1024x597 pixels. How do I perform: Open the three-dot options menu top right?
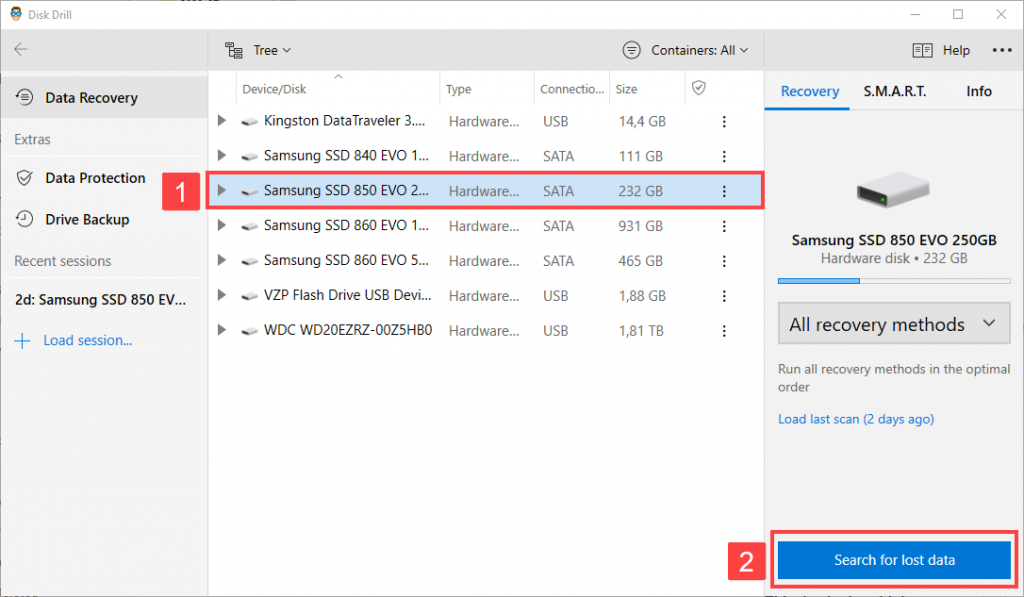[1001, 49]
